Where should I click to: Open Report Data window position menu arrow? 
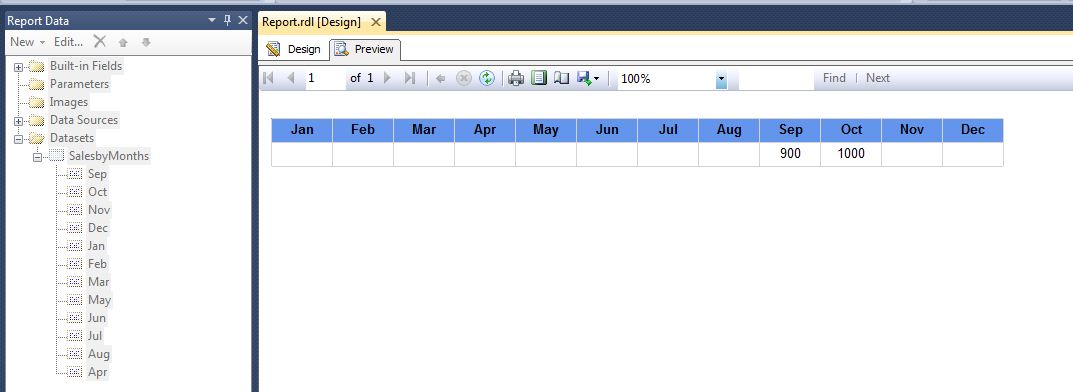coord(212,21)
